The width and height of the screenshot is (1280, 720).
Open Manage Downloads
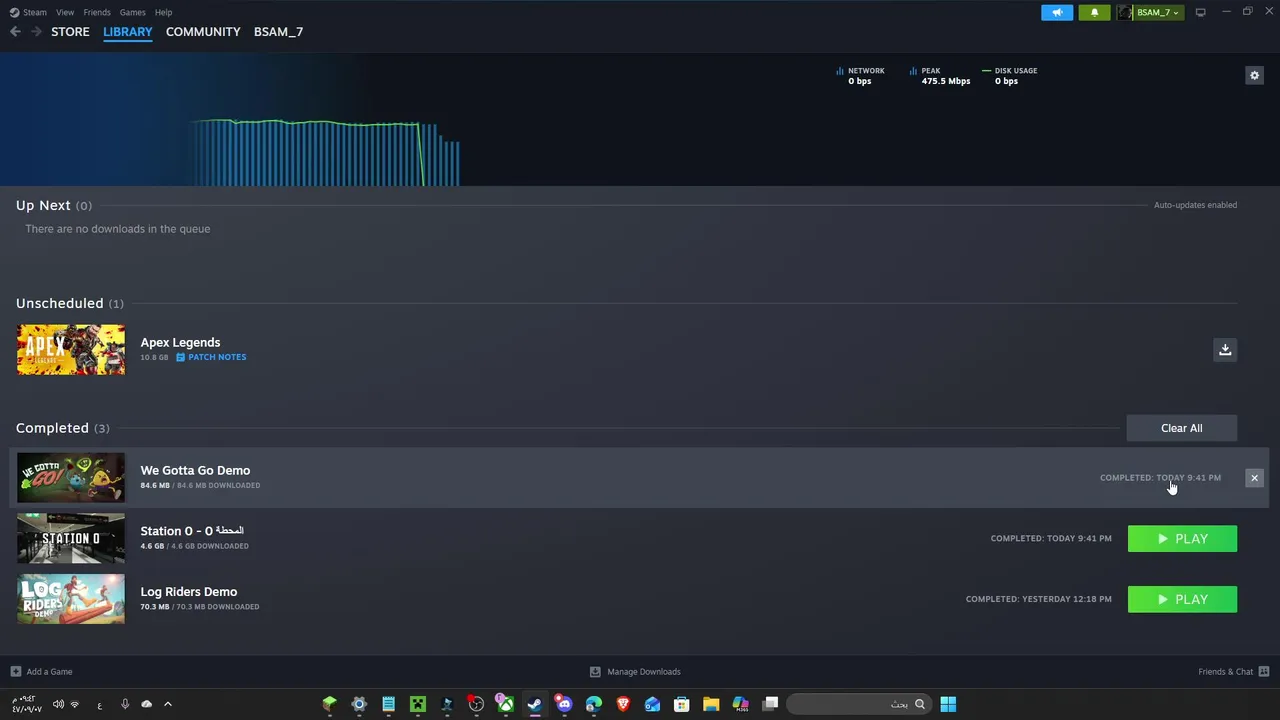coord(635,672)
